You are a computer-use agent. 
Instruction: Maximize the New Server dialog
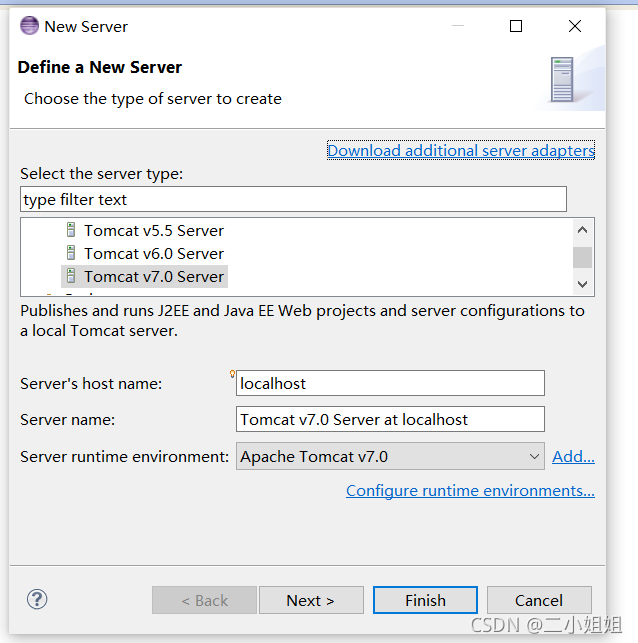[x=516, y=26]
